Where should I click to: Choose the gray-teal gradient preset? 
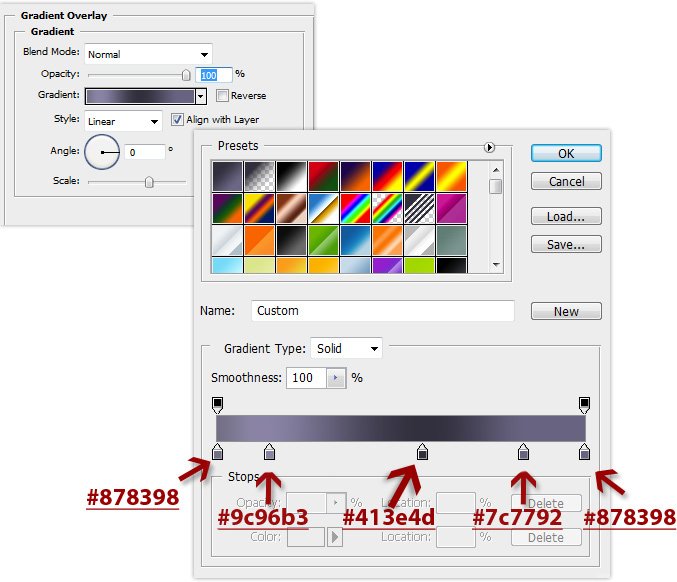(x=452, y=240)
